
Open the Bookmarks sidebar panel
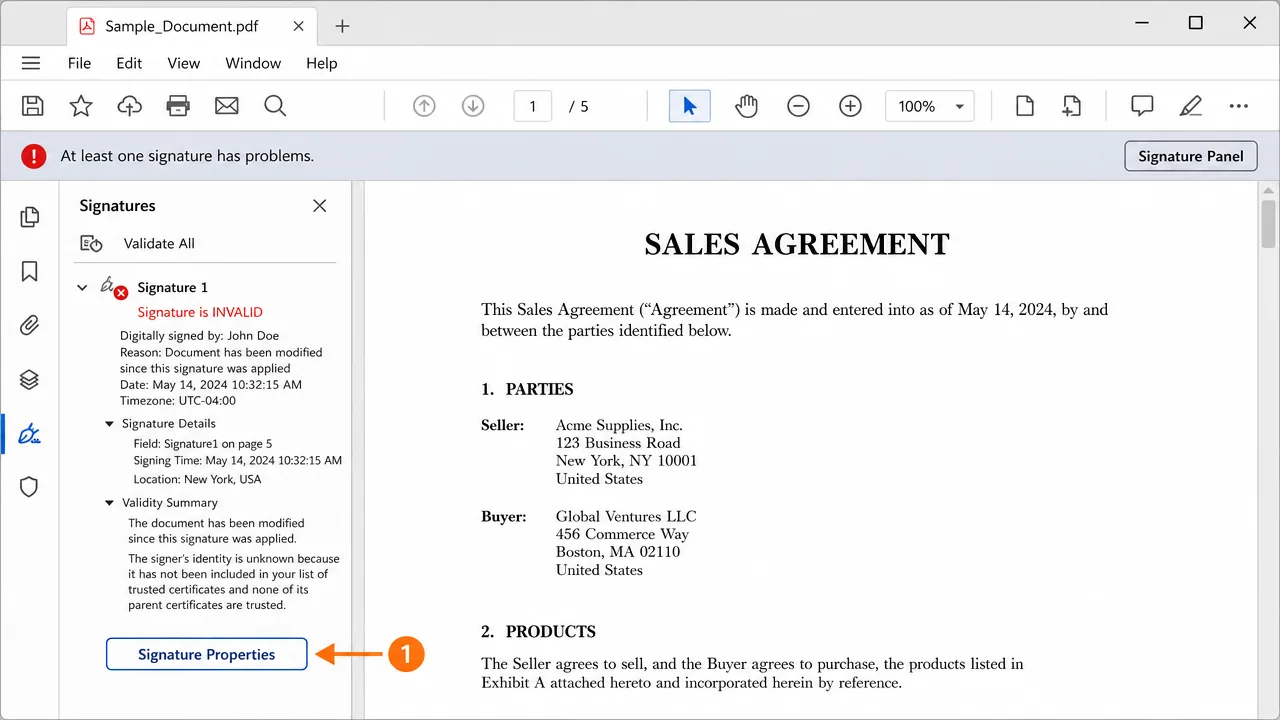(29, 271)
